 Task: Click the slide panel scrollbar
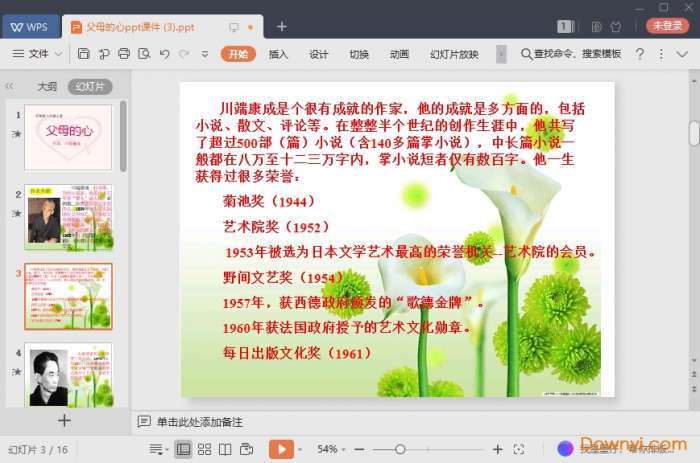(123, 136)
